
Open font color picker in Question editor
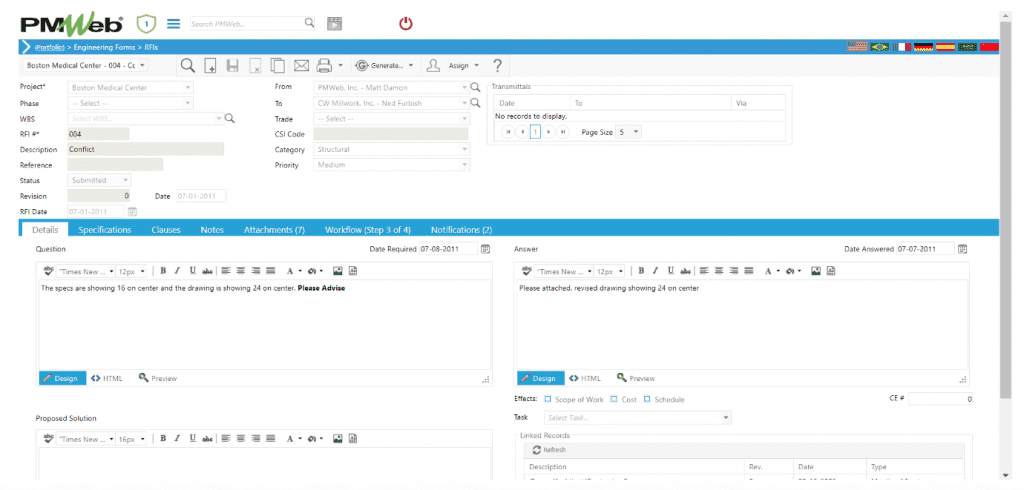coord(295,270)
